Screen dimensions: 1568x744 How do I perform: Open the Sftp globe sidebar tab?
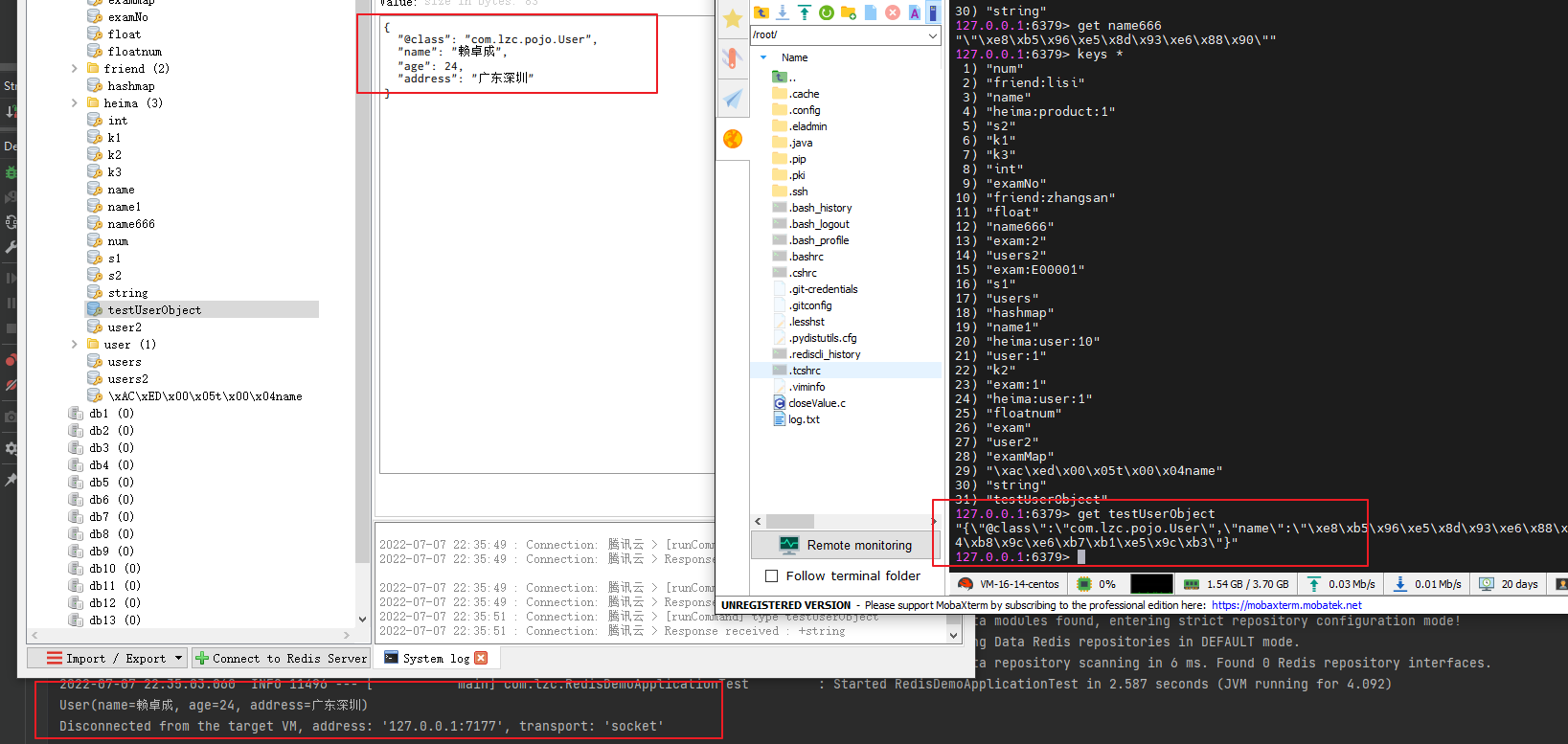pyautogui.click(x=733, y=139)
